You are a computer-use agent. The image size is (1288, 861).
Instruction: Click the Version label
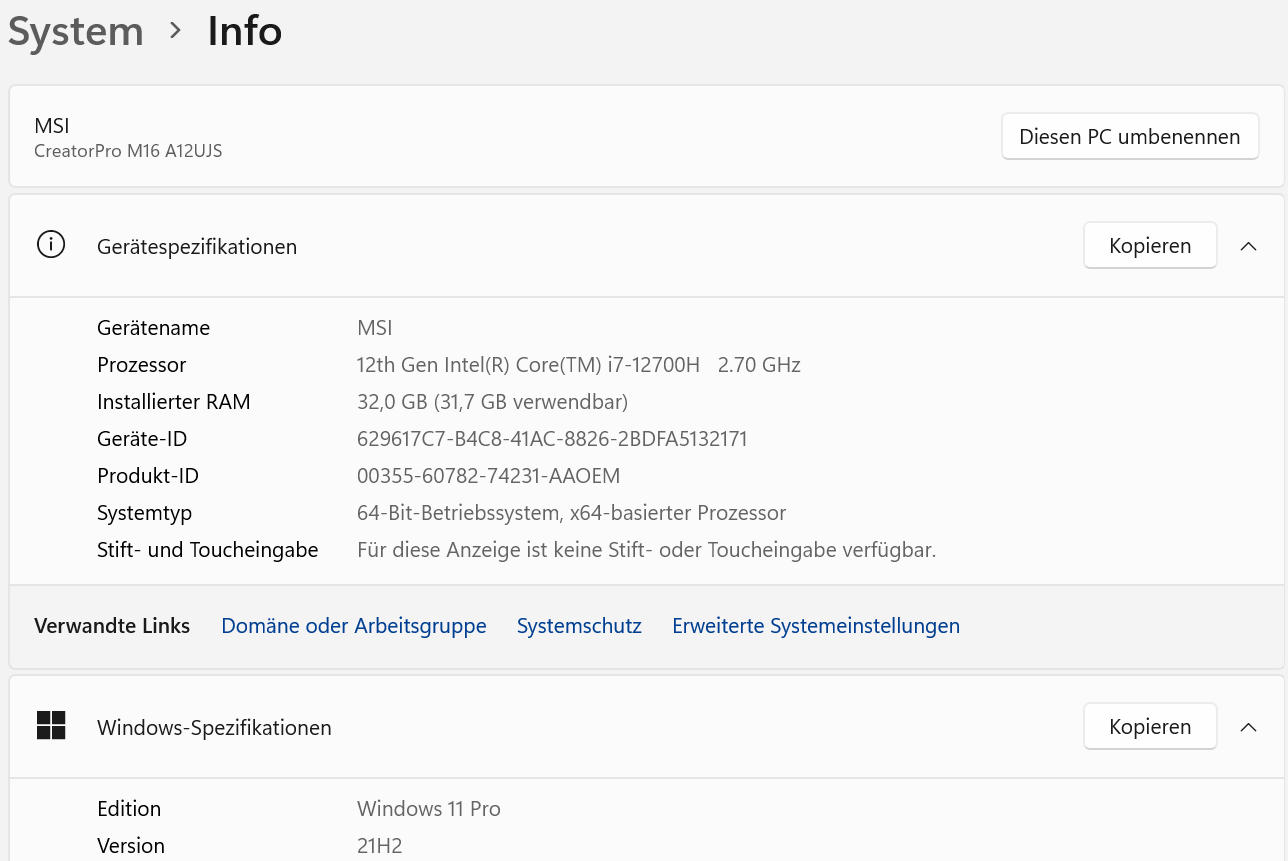click(x=131, y=846)
